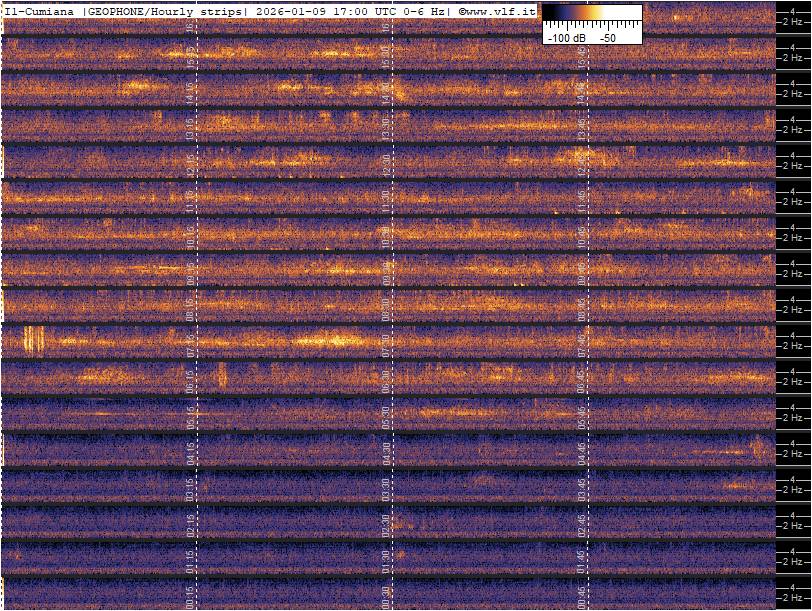Click the 12:30 time marker
Image resolution: width=812 pixels, height=611 pixels.
pos(386,164)
